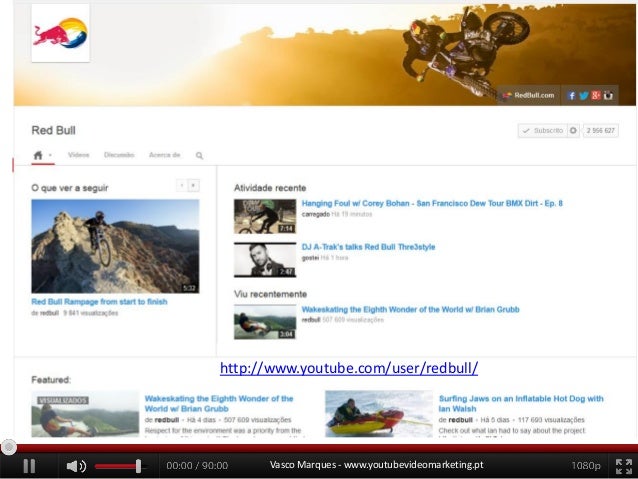Screen dimensions: 638x479
Task: Click Vasco Marques youtubevideomarketing.pt text
Action: click(x=376, y=465)
